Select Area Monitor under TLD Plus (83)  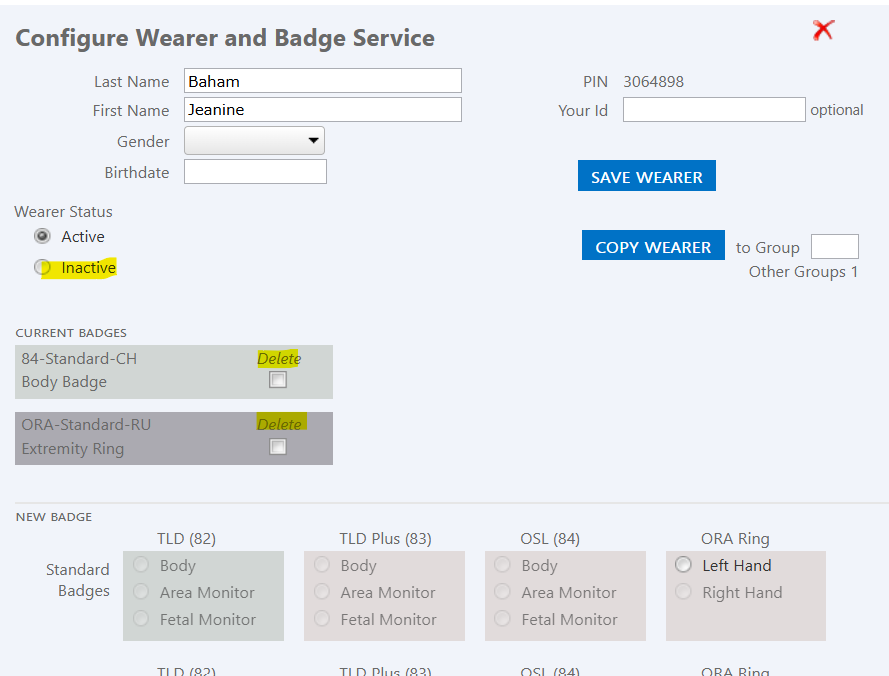pos(321,592)
